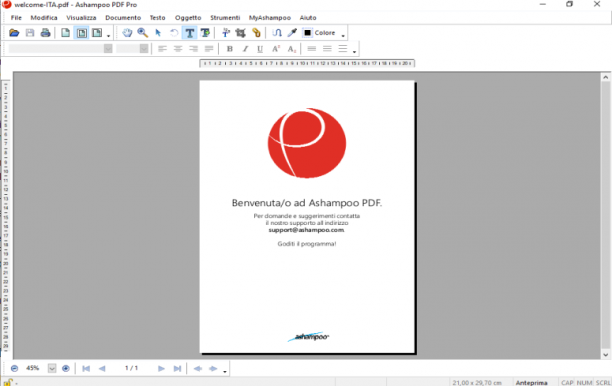Expand the page layout toolbar overflow arrow
The height and width of the screenshot is (386, 612).
click(x=109, y=36)
